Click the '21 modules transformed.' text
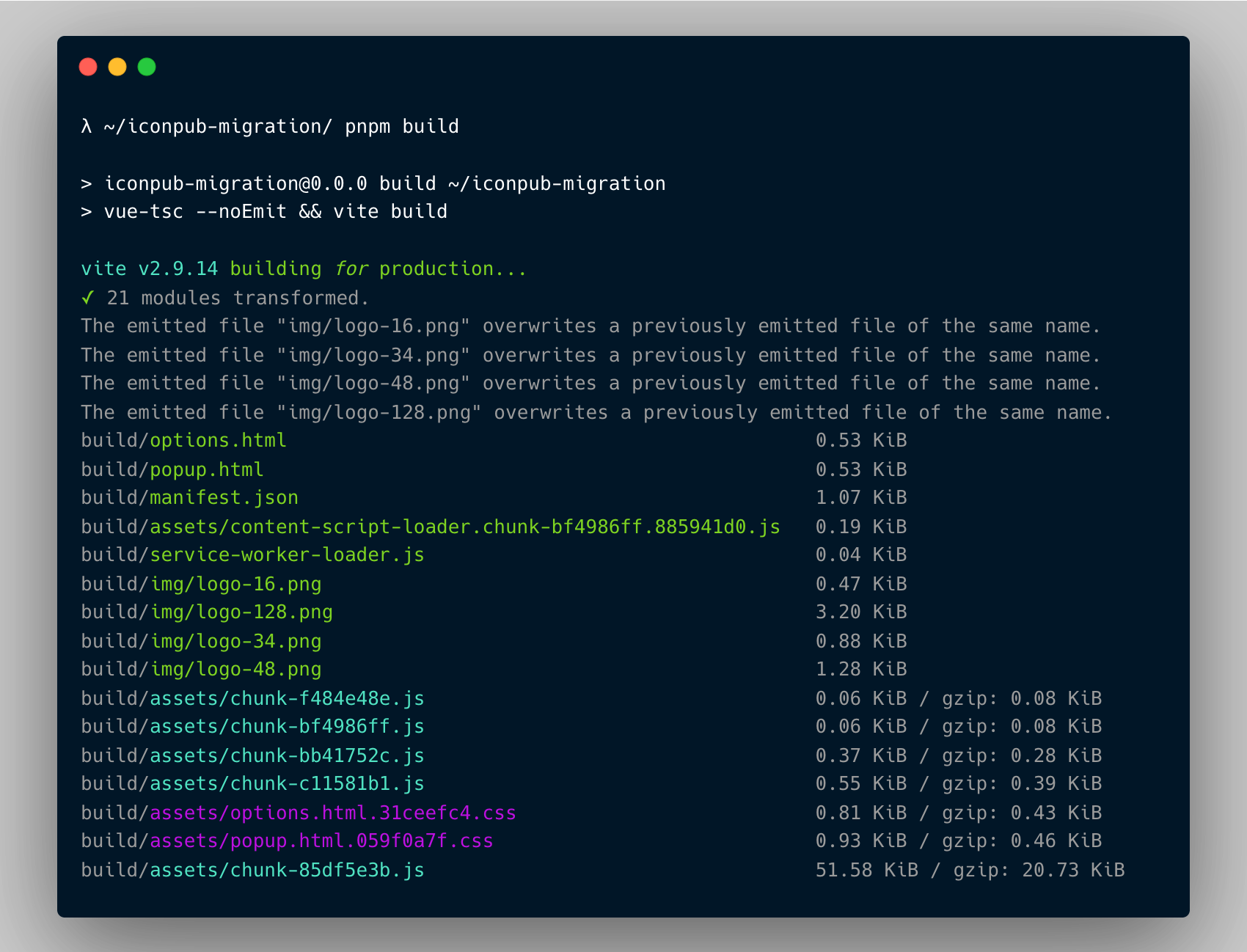Viewport: 1247px width, 952px height. (x=238, y=298)
